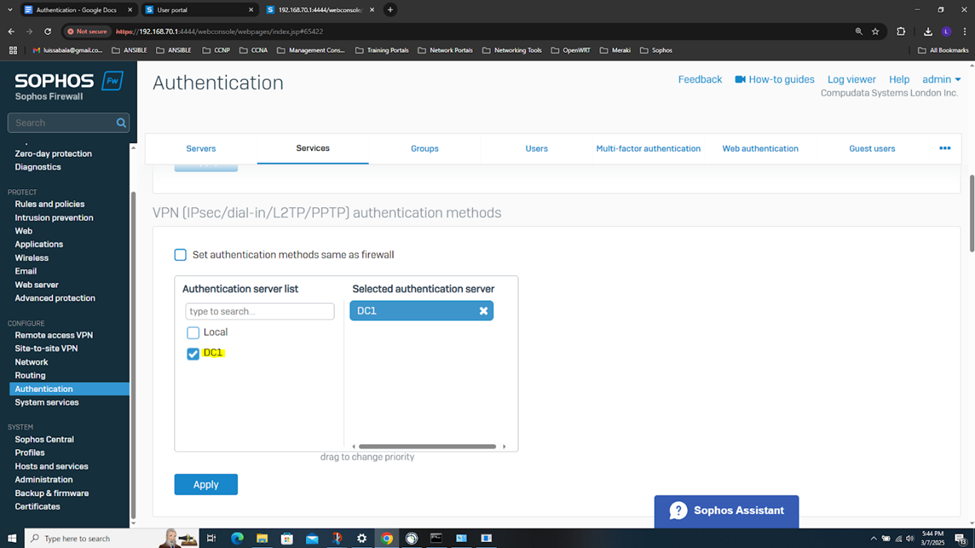The width and height of the screenshot is (975, 548).
Task: Switch to the Servers tab
Action: pos(201,149)
